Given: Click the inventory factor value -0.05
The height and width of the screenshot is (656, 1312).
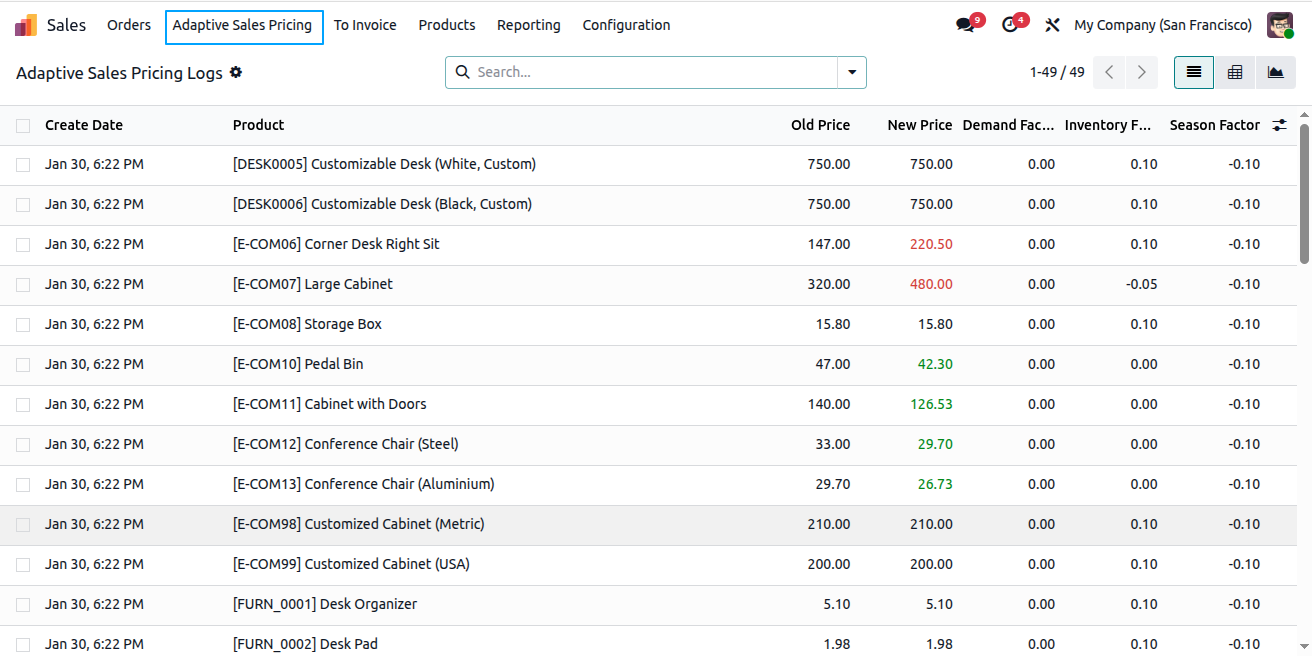Looking at the screenshot, I should 1142,285.
